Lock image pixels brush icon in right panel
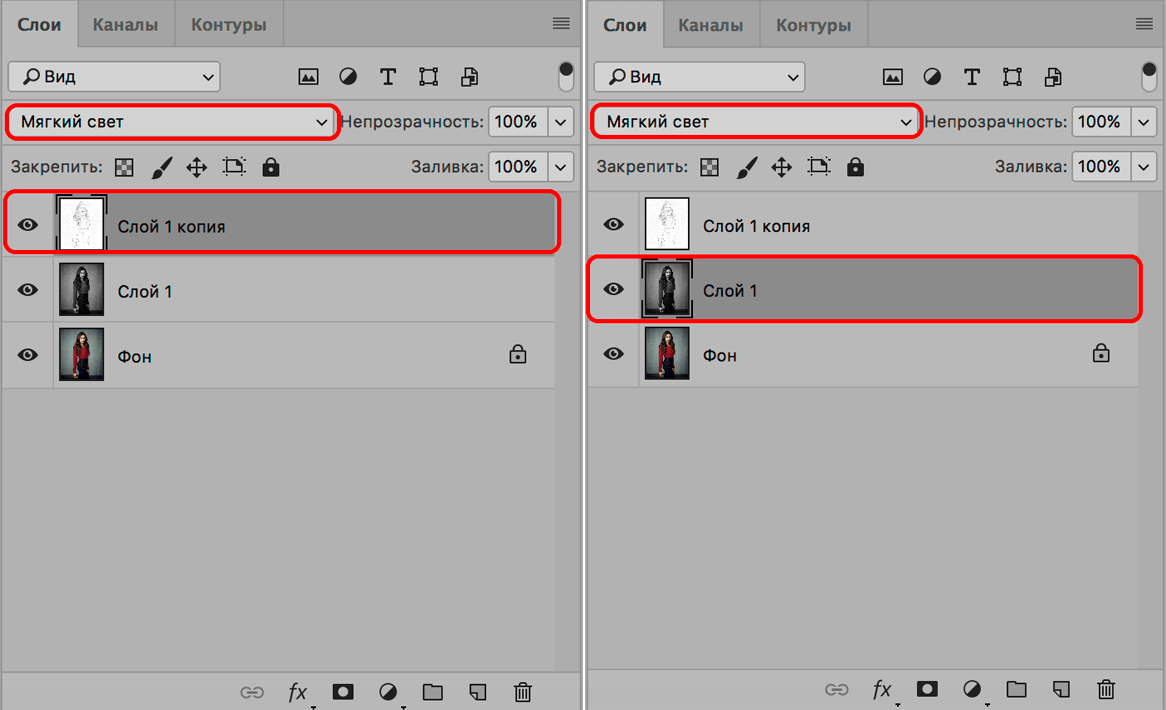Screen dimensions: 1166x710 click(746, 167)
